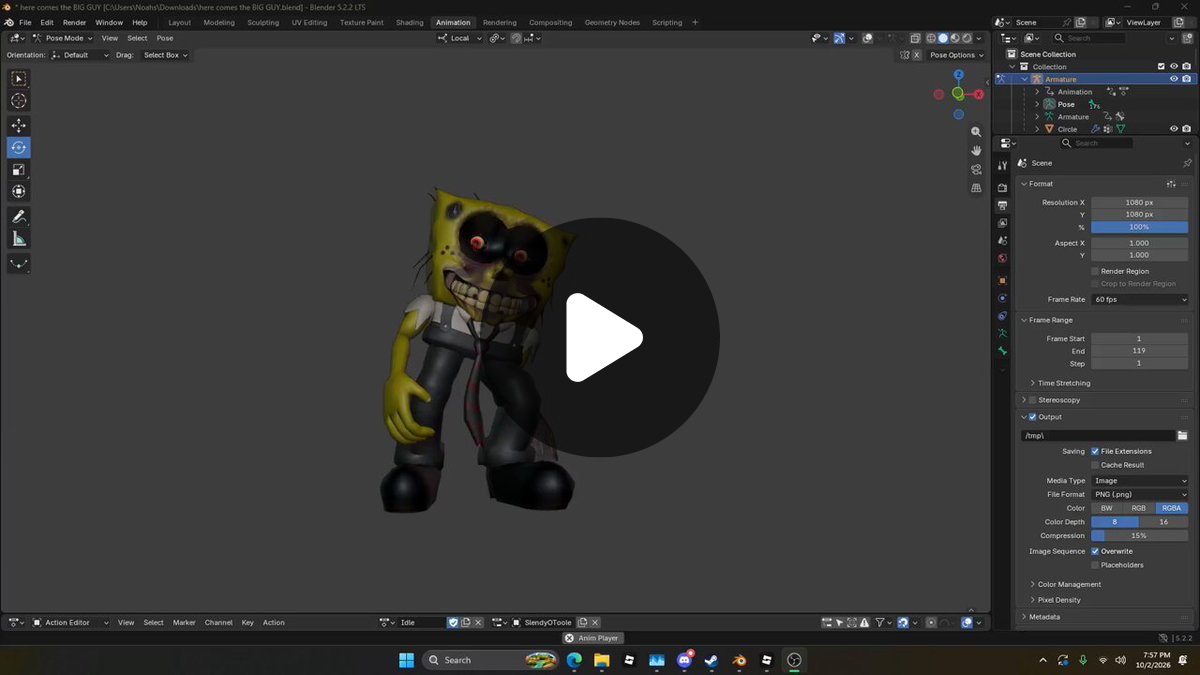Activate the Measure tool
Screen dimensions: 1200x675
point(19,238)
